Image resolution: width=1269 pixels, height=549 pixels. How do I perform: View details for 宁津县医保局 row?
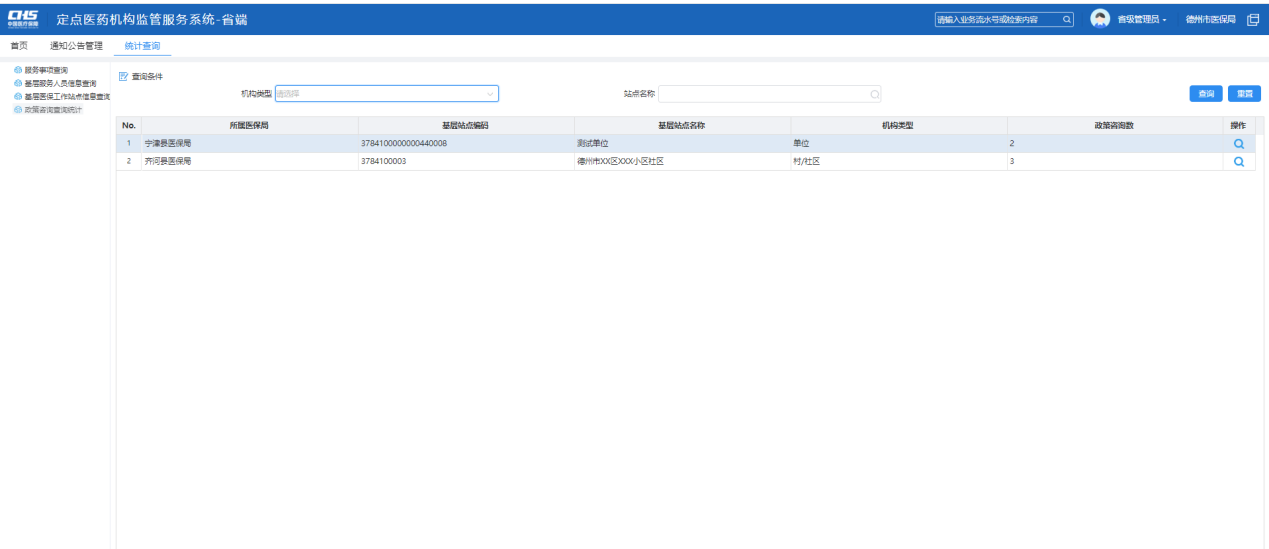1238,144
